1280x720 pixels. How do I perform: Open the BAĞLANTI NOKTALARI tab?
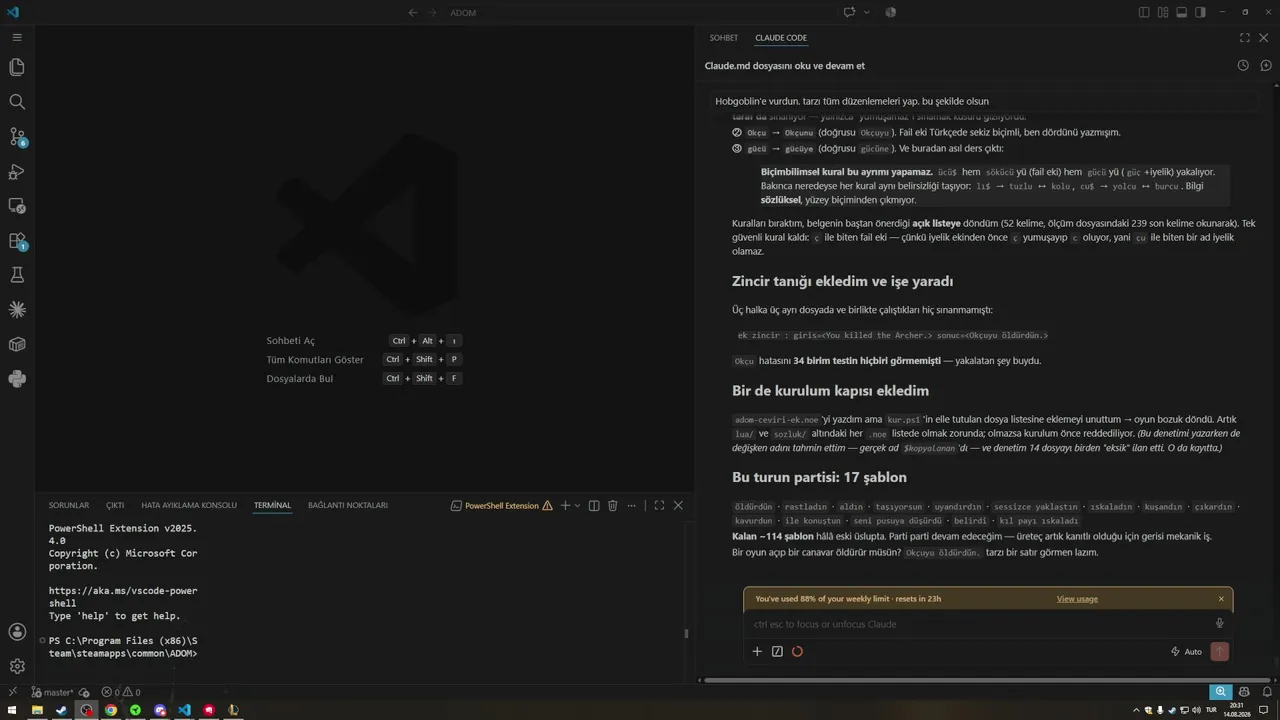pos(348,506)
